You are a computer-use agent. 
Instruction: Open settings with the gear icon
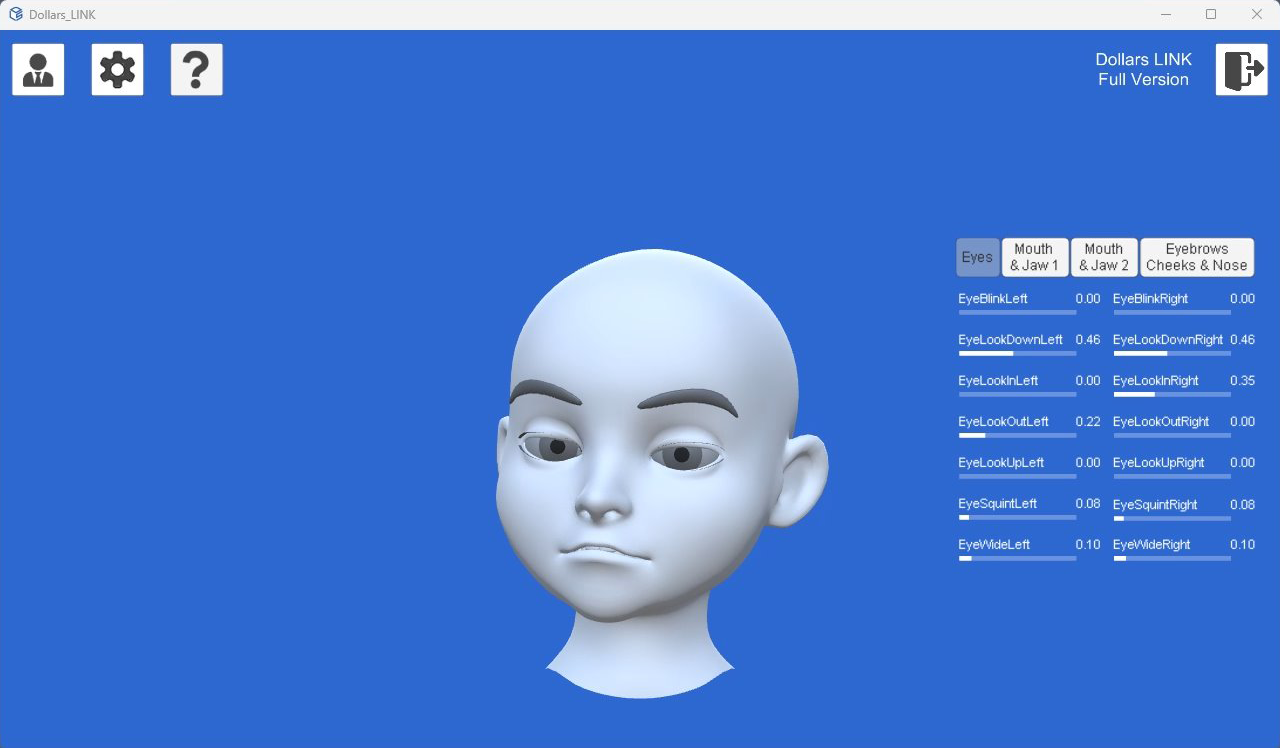tap(117, 70)
